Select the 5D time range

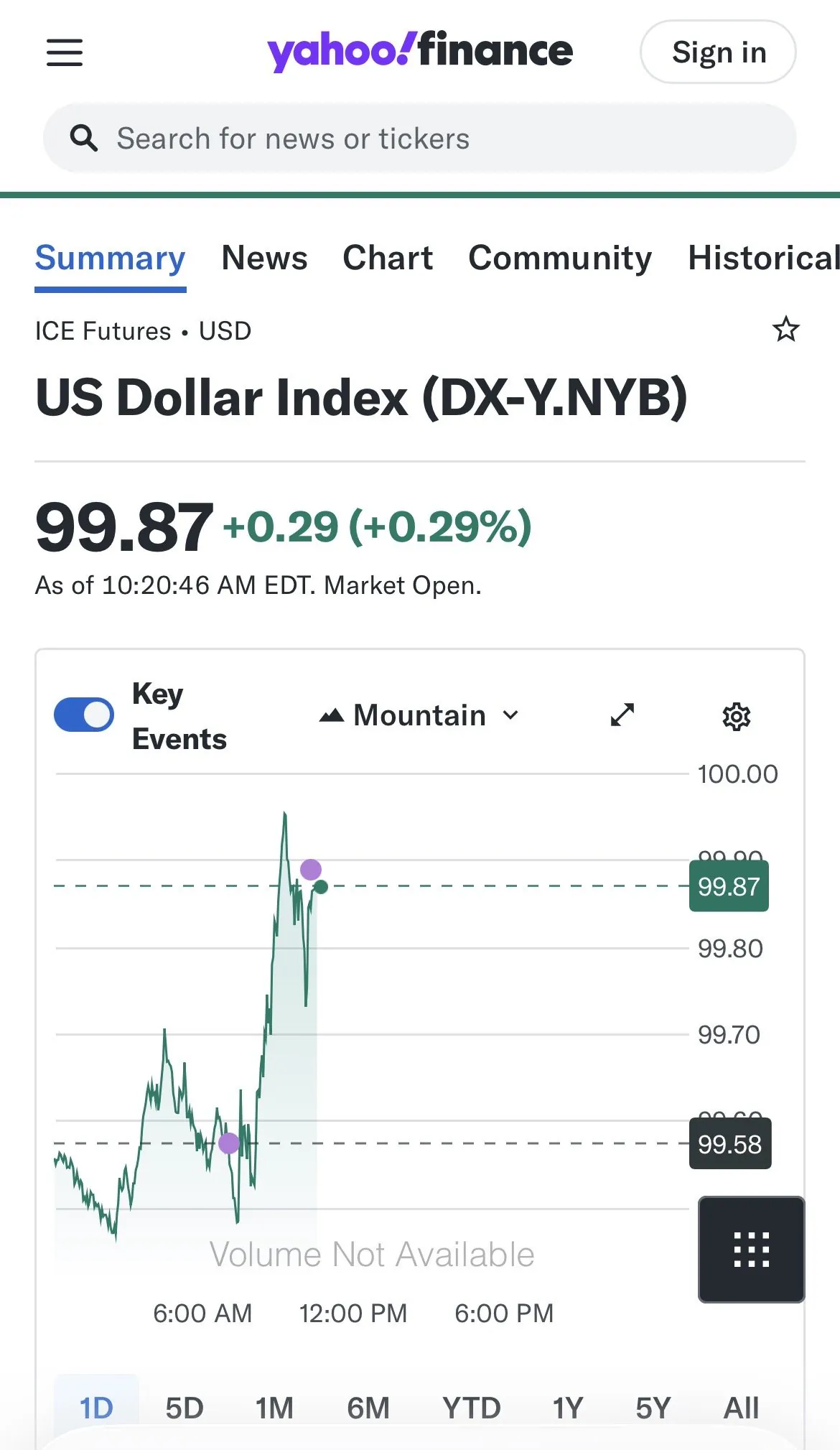(x=185, y=1408)
